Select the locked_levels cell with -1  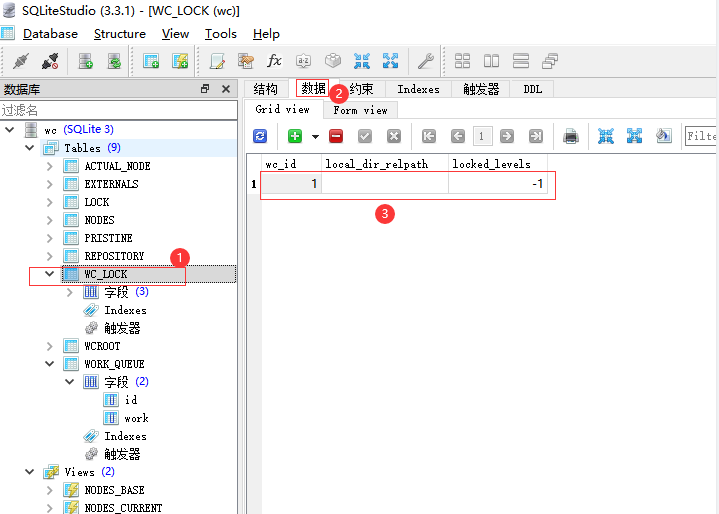(x=498, y=184)
